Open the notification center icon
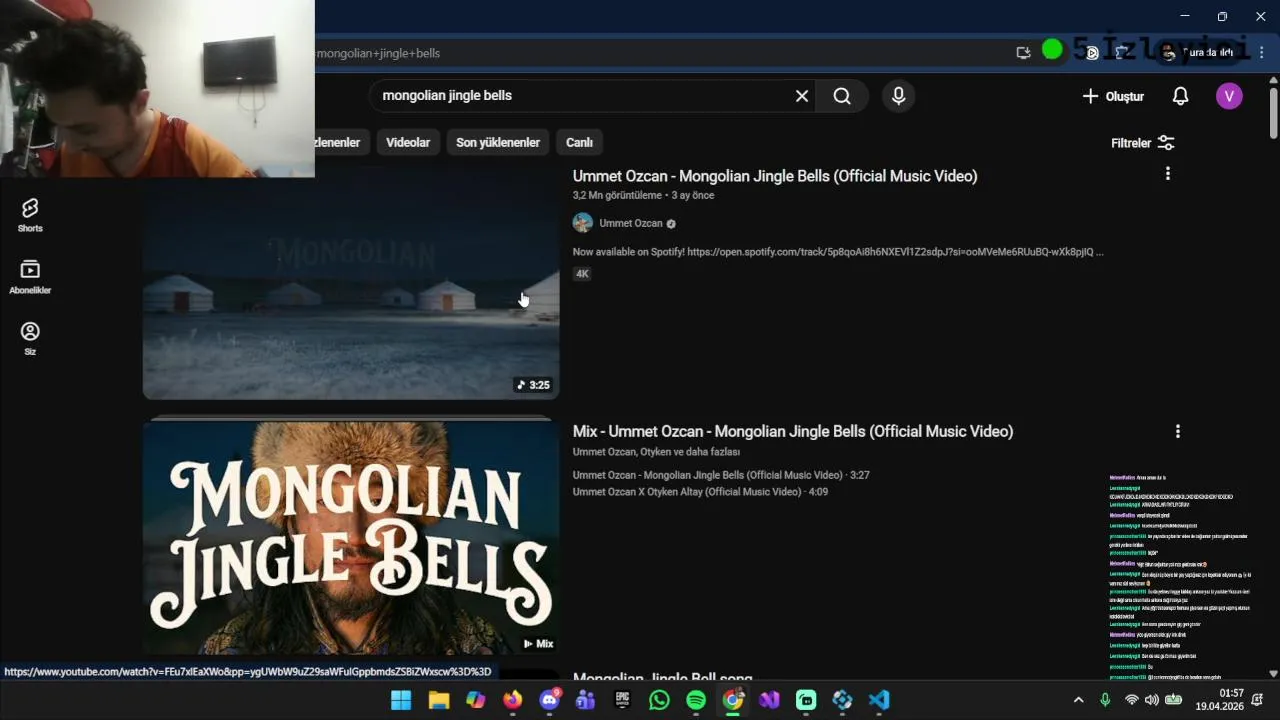1280x720 pixels. point(1258,700)
